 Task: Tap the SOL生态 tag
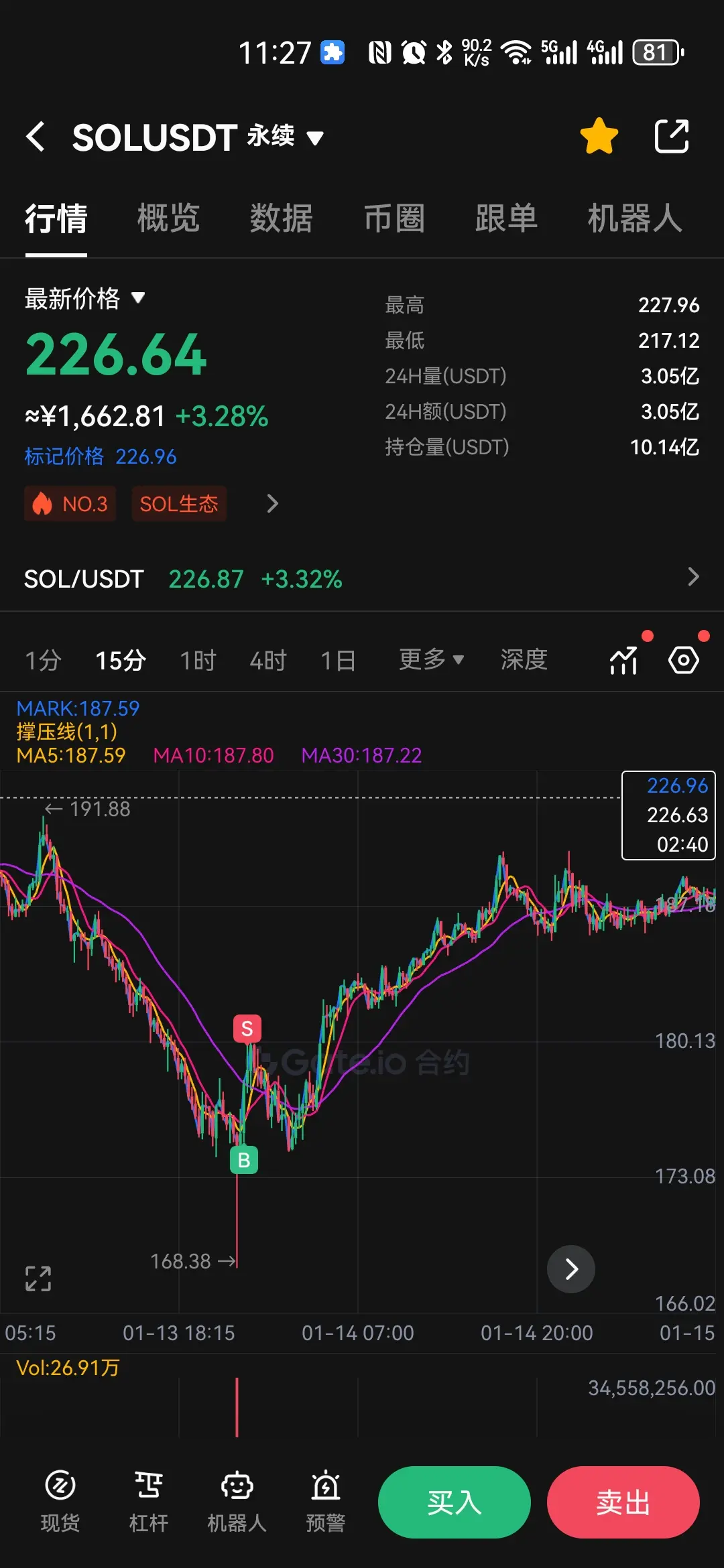coord(179,504)
